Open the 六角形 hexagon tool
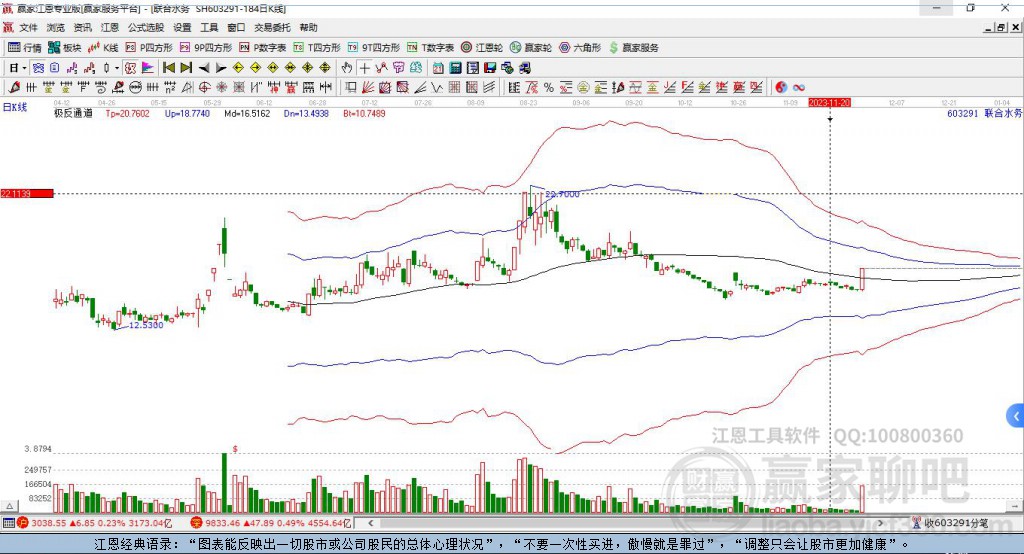This screenshot has height=554, width=1024. 580,48
